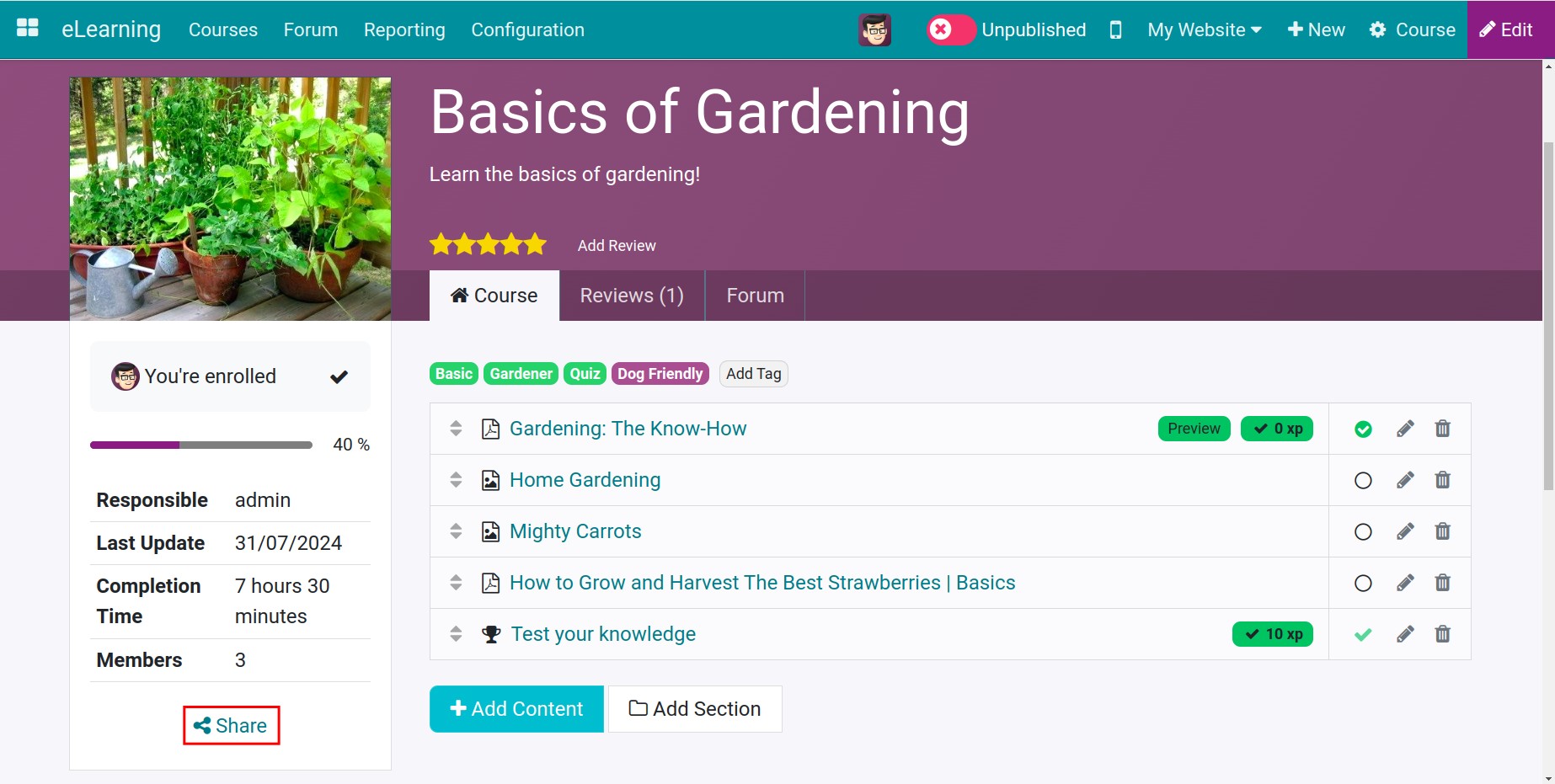Edit the Gardening: The Know-How lesson pencil
The width and height of the screenshot is (1555, 784).
(1405, 429)
